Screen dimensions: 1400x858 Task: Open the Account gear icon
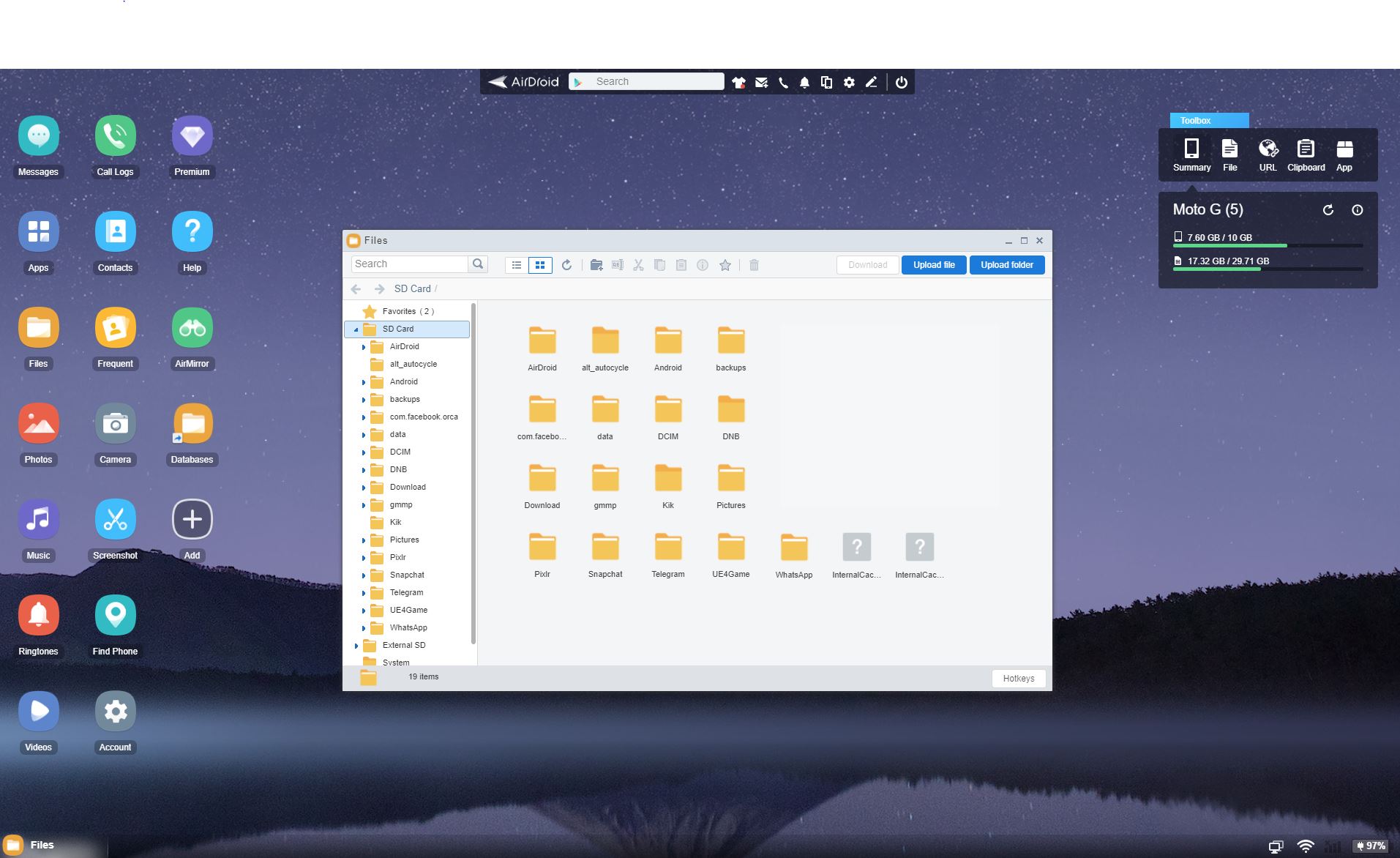click(115, 712)
